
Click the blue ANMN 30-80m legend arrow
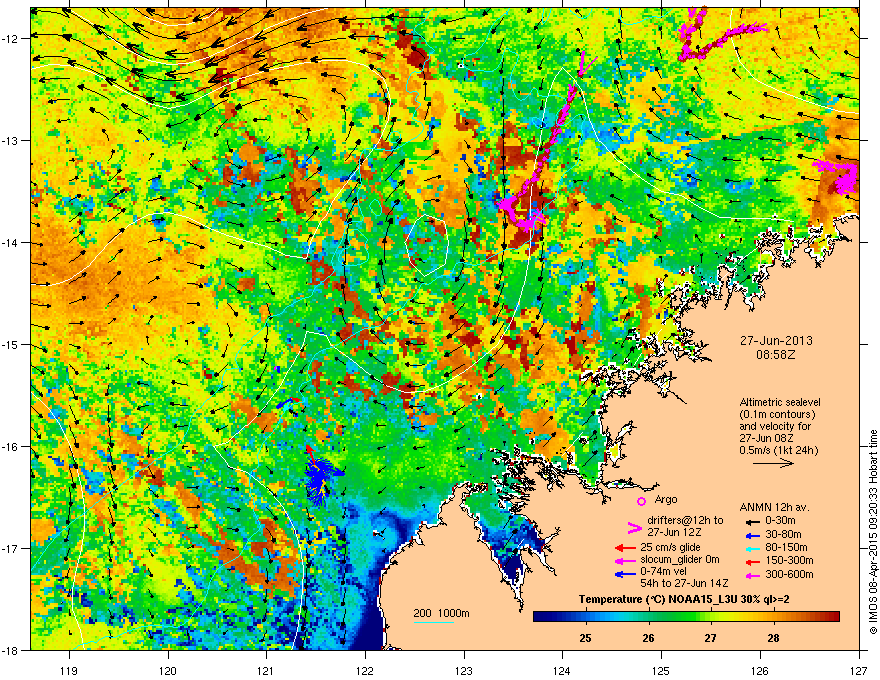[x=751, y=535]
